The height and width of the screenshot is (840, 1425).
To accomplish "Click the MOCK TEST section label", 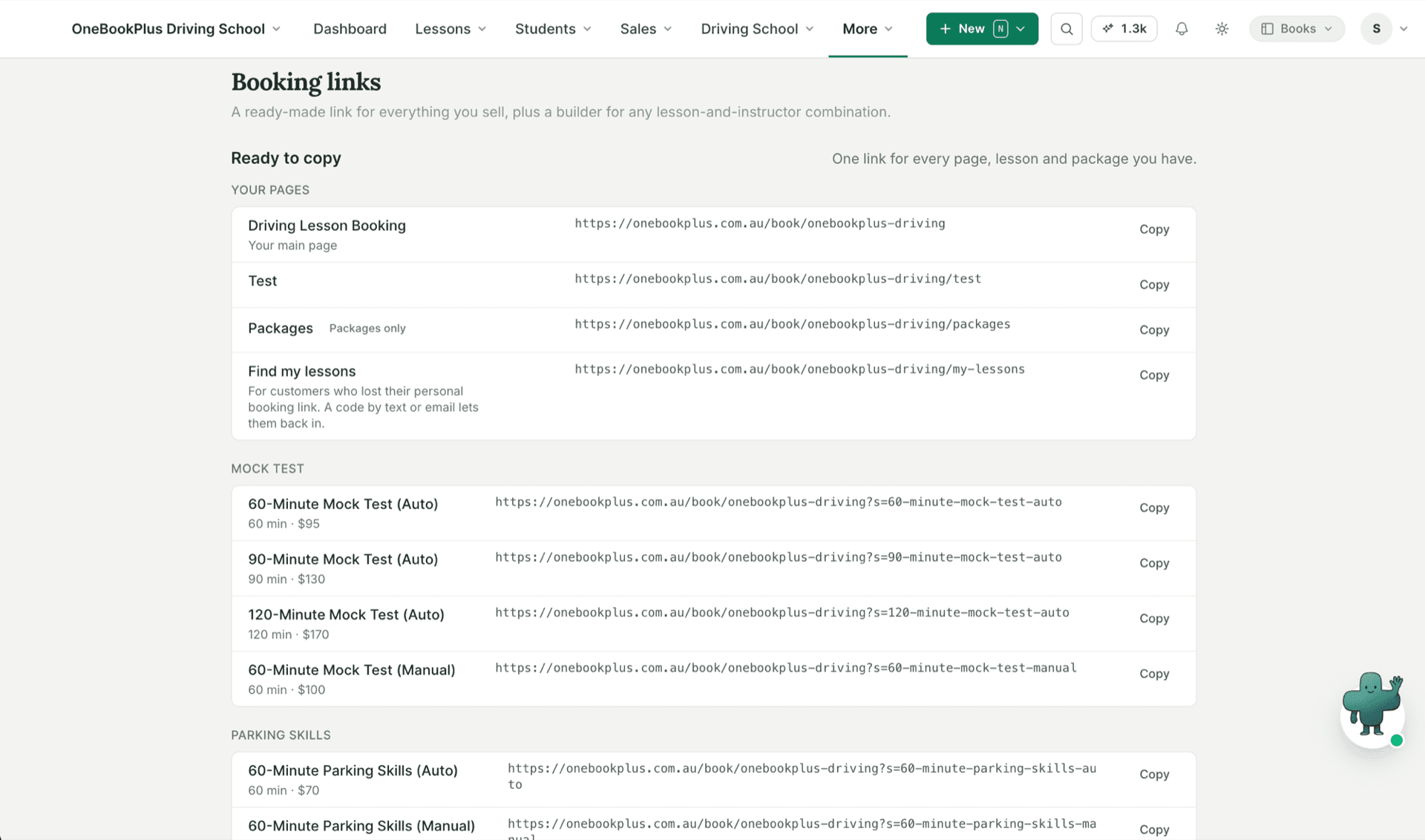I will pos(267,469).
